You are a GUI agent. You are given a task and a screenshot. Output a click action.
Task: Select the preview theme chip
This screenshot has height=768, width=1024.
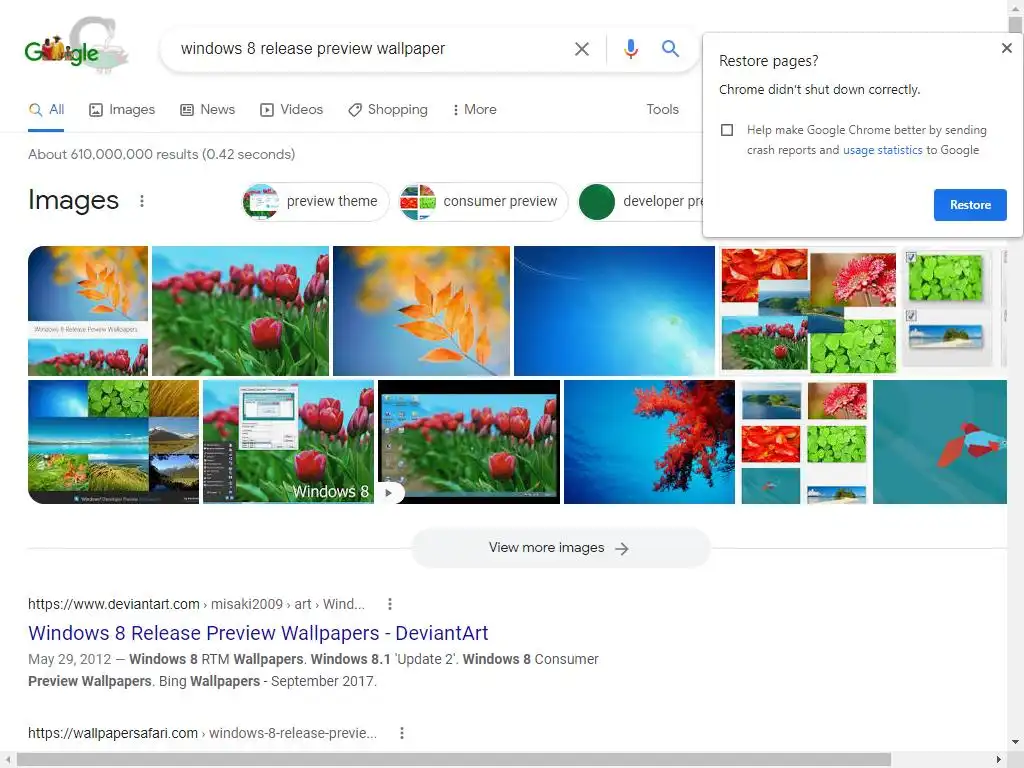pos(315,201)
